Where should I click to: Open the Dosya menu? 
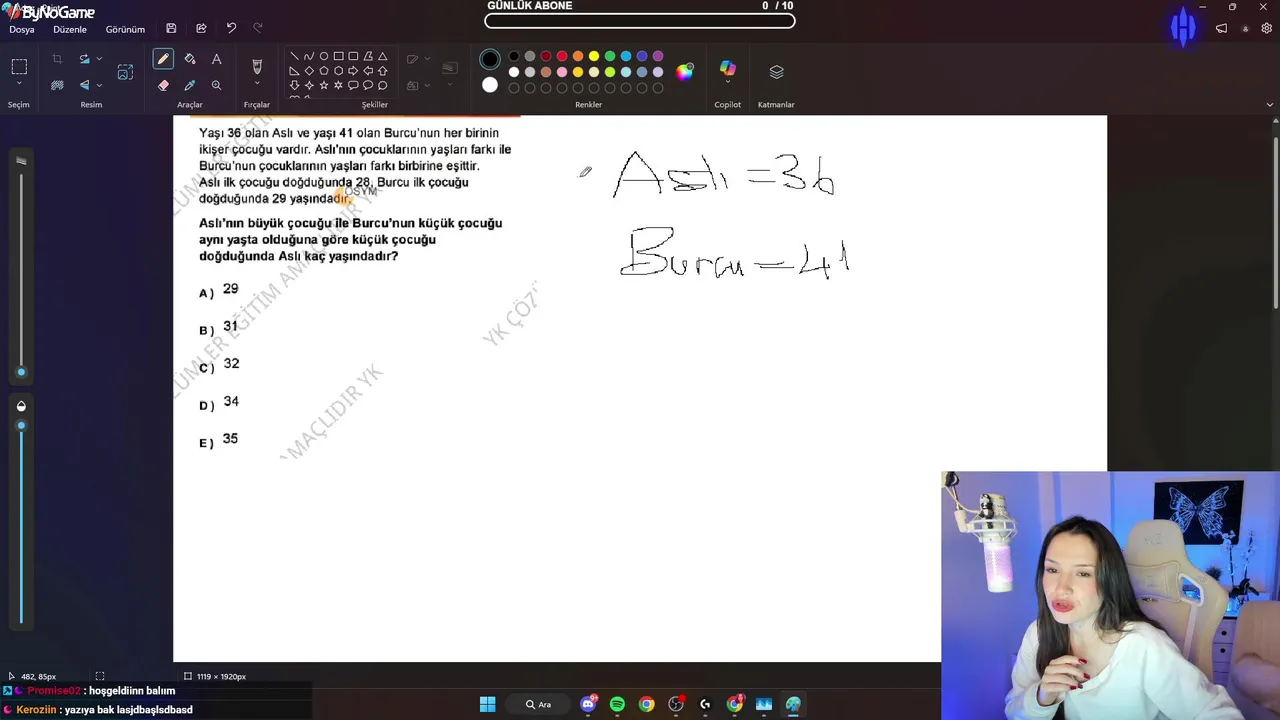[22, 29]
